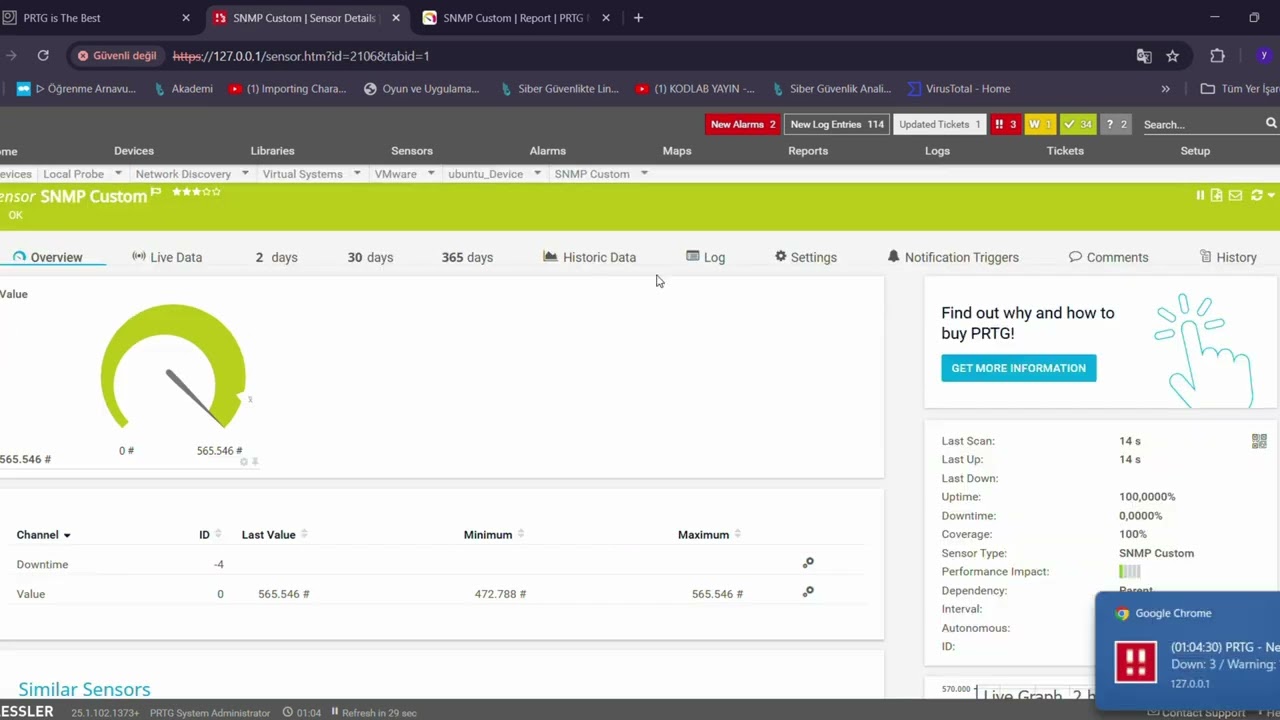Open the Maps main menu

click(x=677, y=151)
